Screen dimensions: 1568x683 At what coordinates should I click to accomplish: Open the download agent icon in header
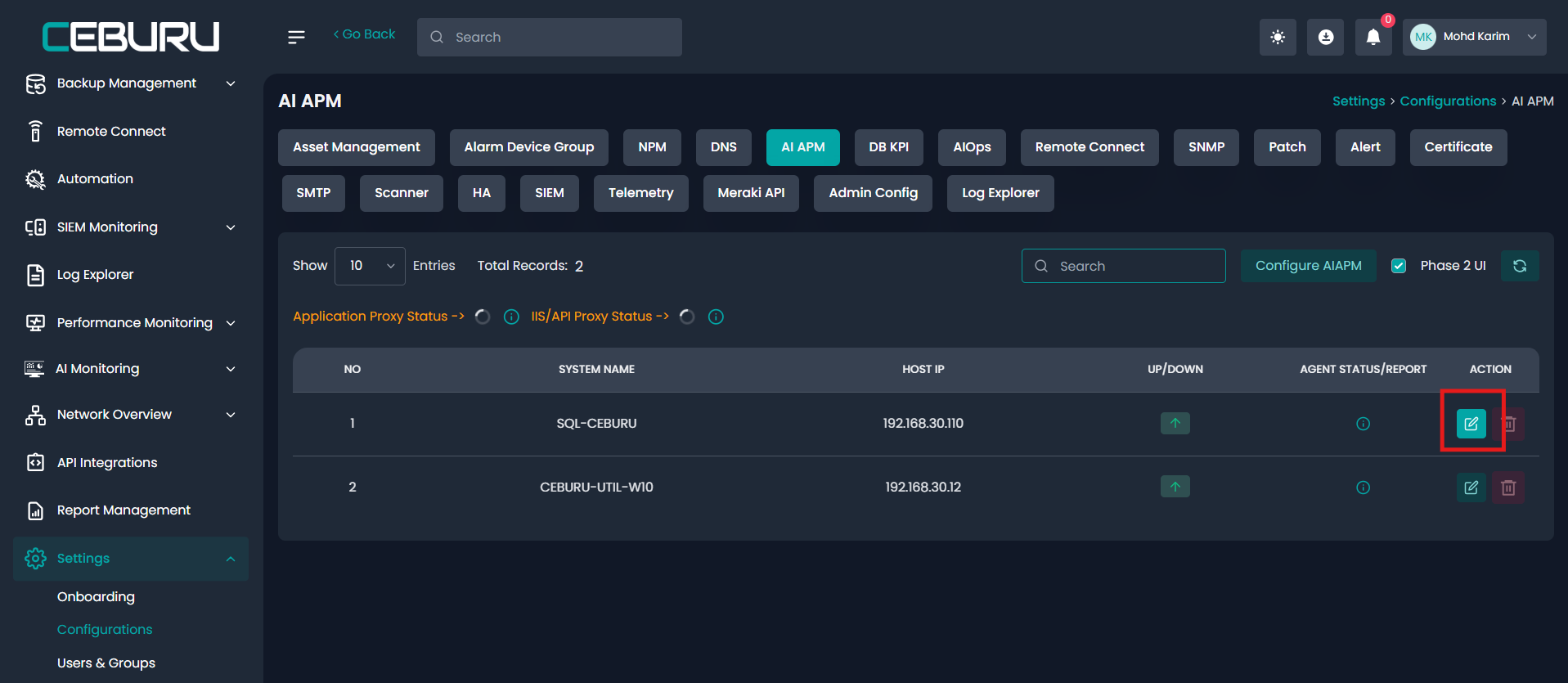pyautogui.click(x=1325, y=37)
